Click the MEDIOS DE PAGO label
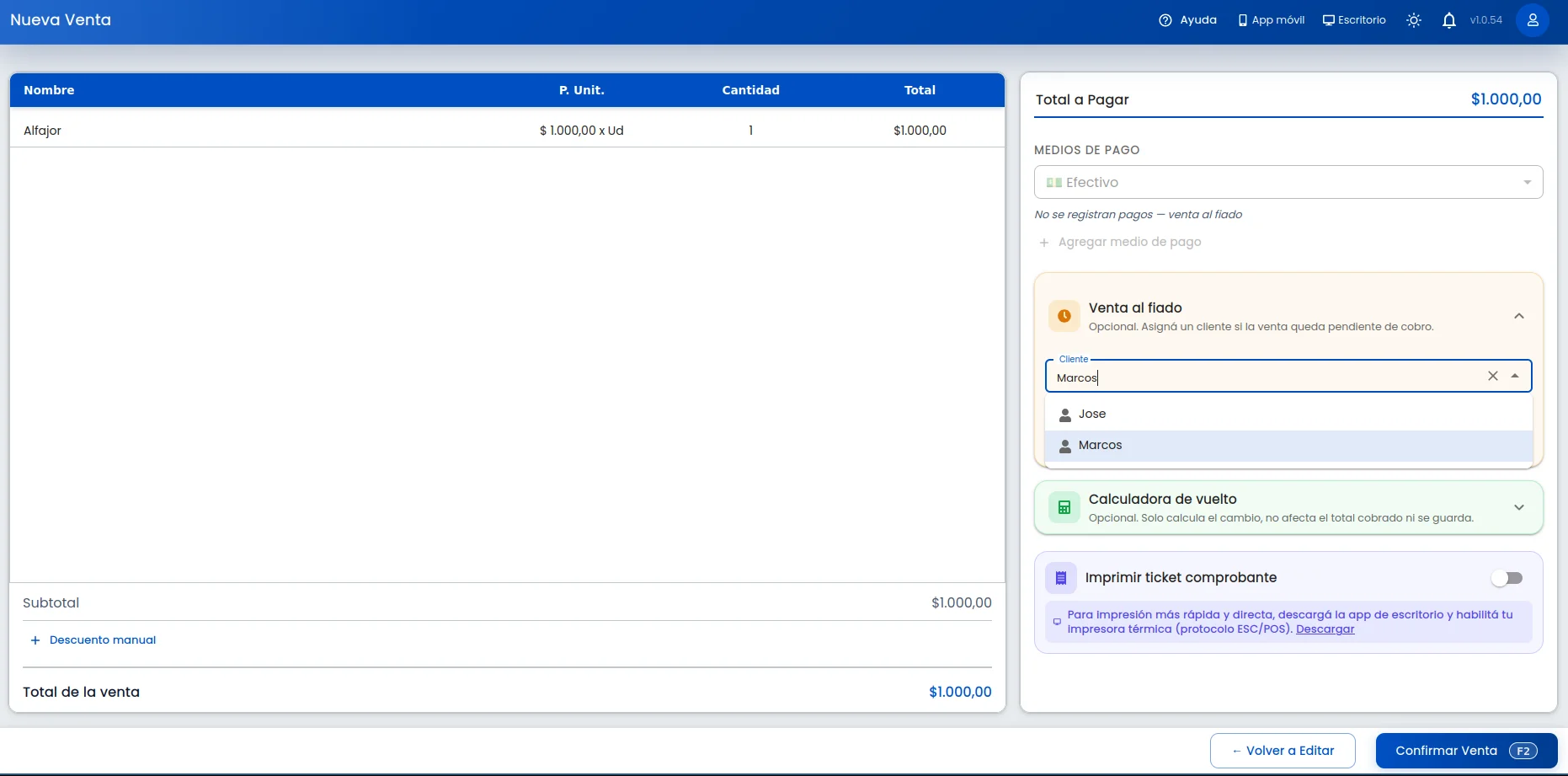Screen dimensions: 1568x776 (x=1086, y=150)
